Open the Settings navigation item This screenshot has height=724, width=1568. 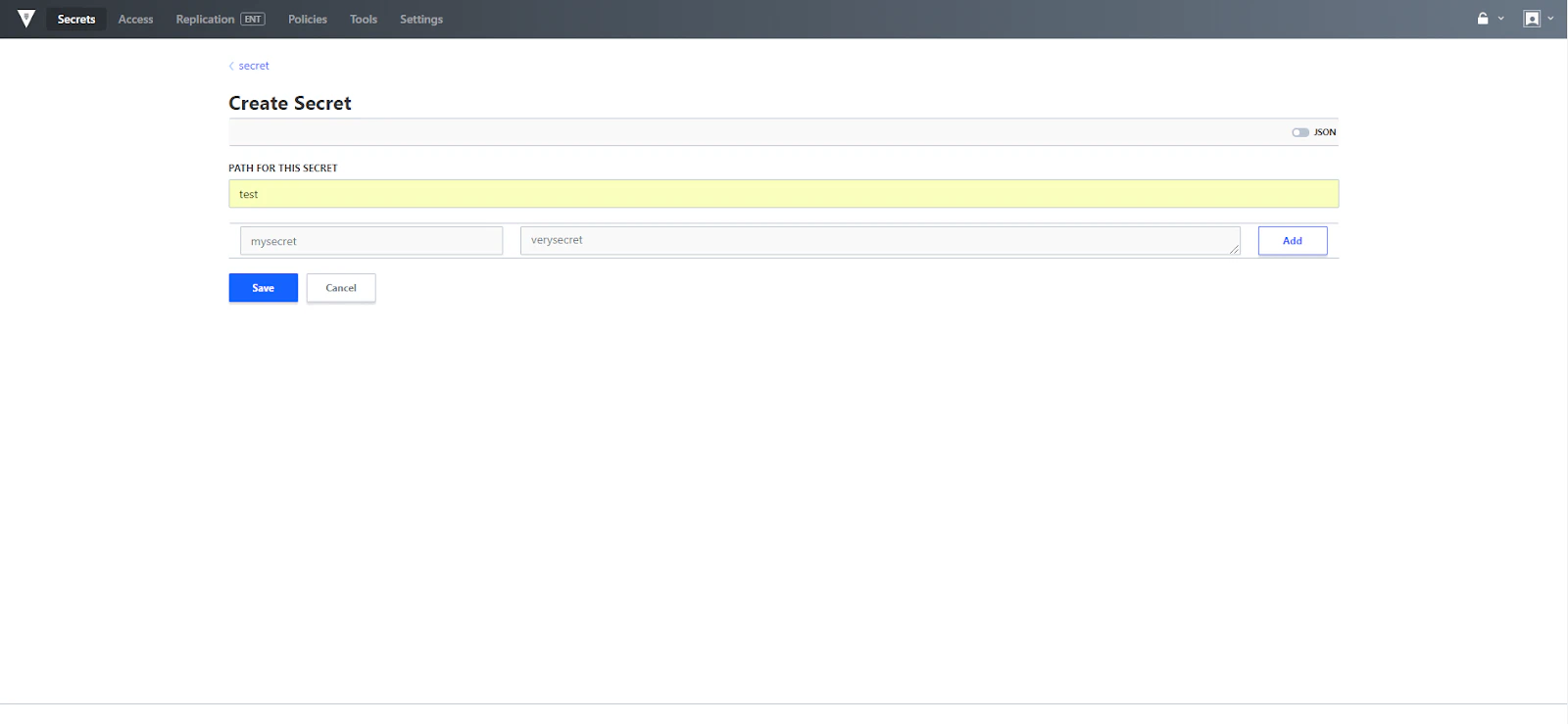click(421, 19)
